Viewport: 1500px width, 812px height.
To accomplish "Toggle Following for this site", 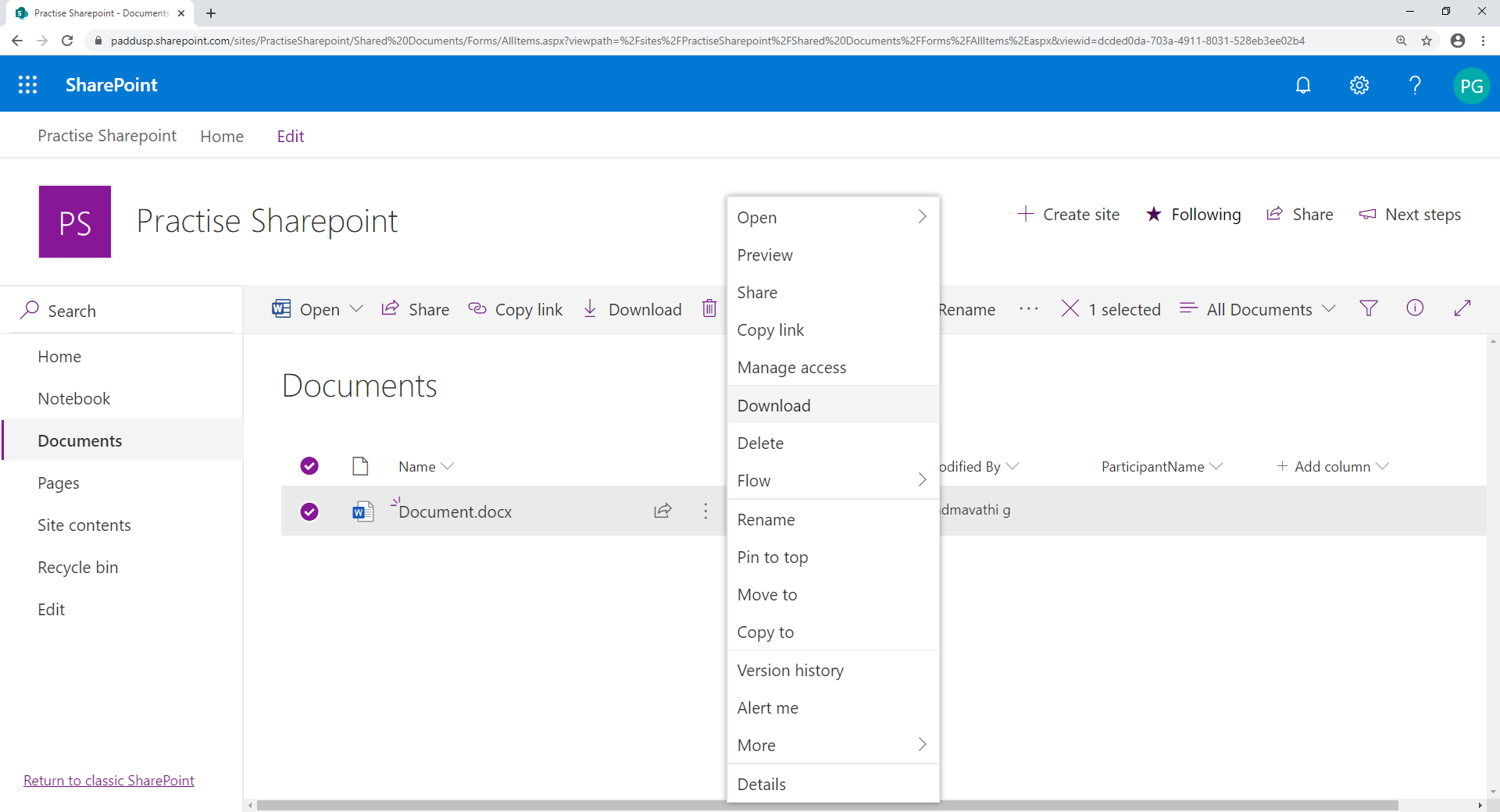I will (1194, 214).
